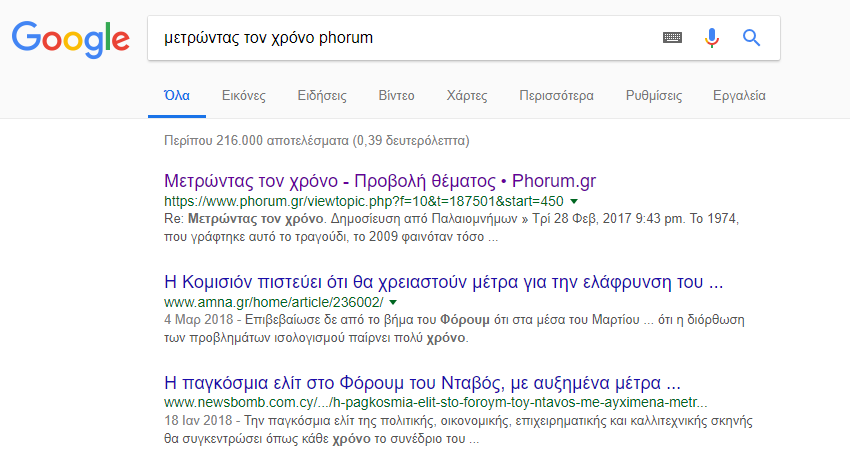Click the green newsbomb.com.cy URL
This screenshot has height=470, width=850.
point(435,403)
